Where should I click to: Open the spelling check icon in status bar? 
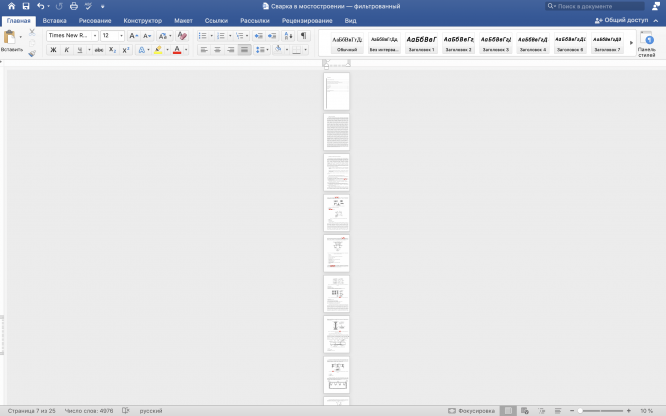pyautogui.click(x=126, y=410)
